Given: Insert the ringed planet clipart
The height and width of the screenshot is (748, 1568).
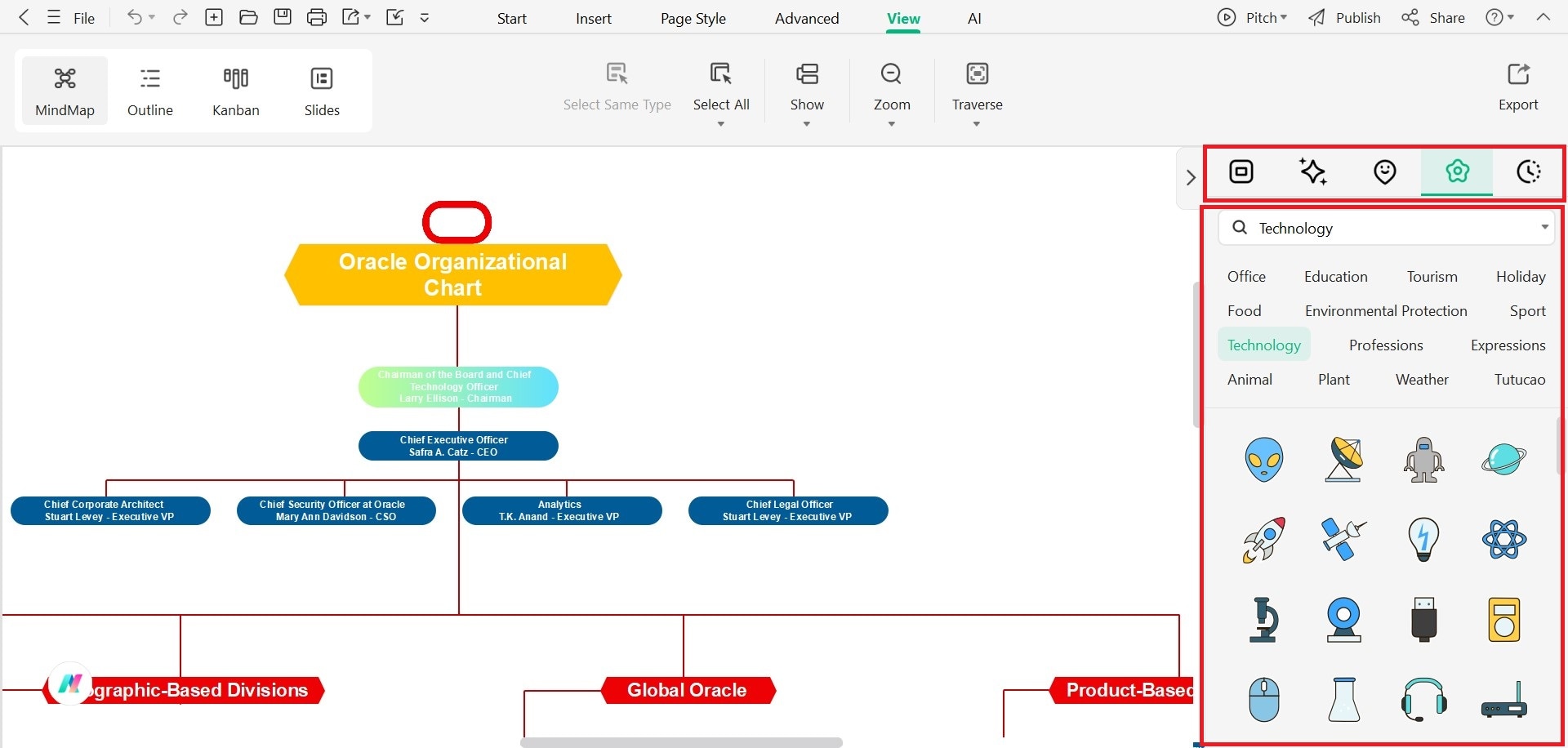Looking at the screenshot, I should tap(1503, 459).
